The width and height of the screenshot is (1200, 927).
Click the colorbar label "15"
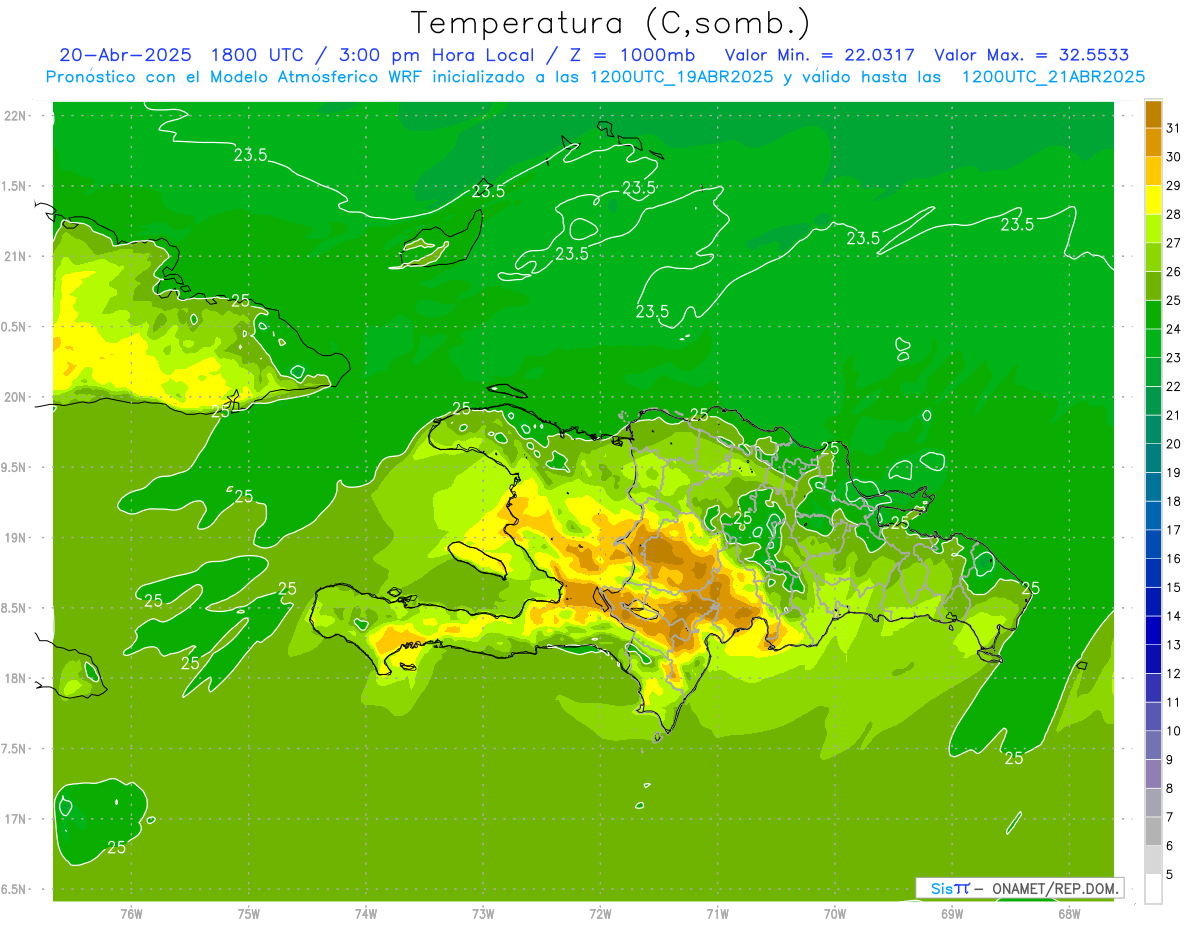[1174, 588]
